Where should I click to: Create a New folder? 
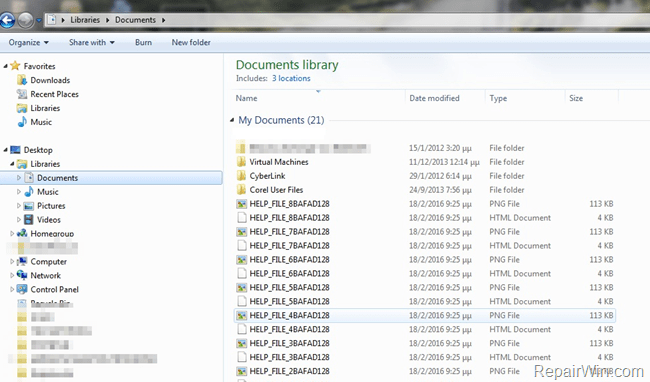[191, 42]
